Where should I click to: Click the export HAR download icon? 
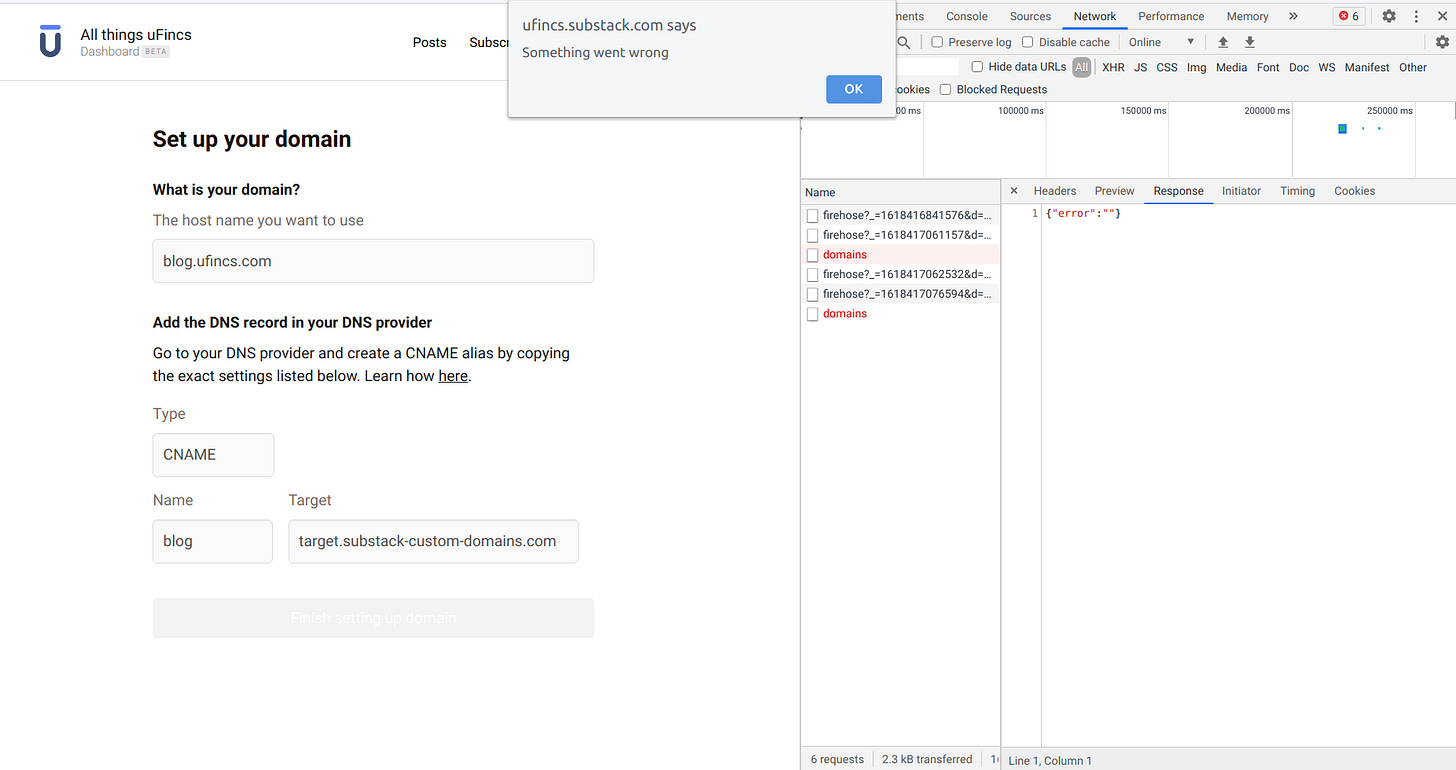tap(1249, 42)
